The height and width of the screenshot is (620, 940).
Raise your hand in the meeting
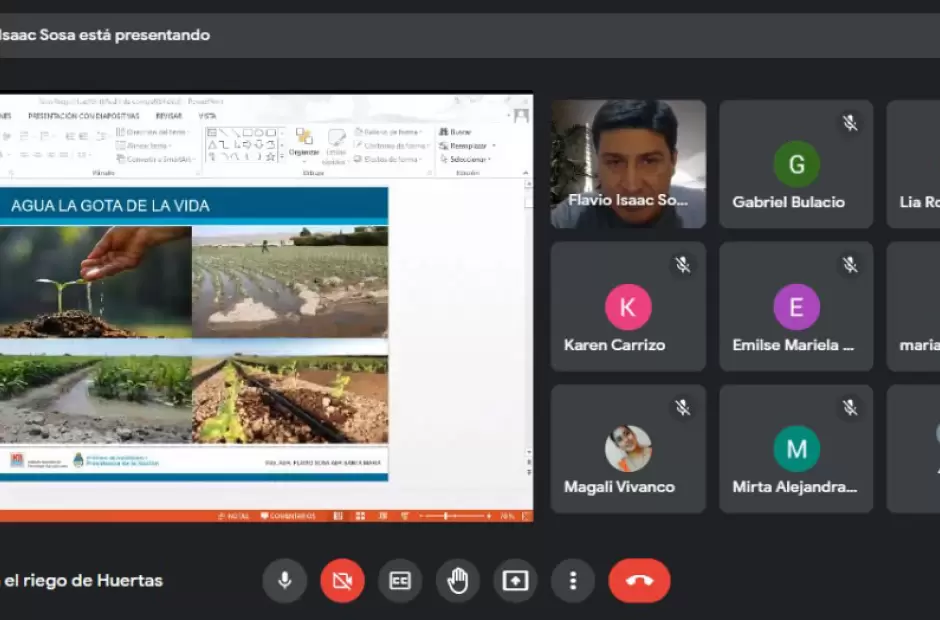(458, 581)
